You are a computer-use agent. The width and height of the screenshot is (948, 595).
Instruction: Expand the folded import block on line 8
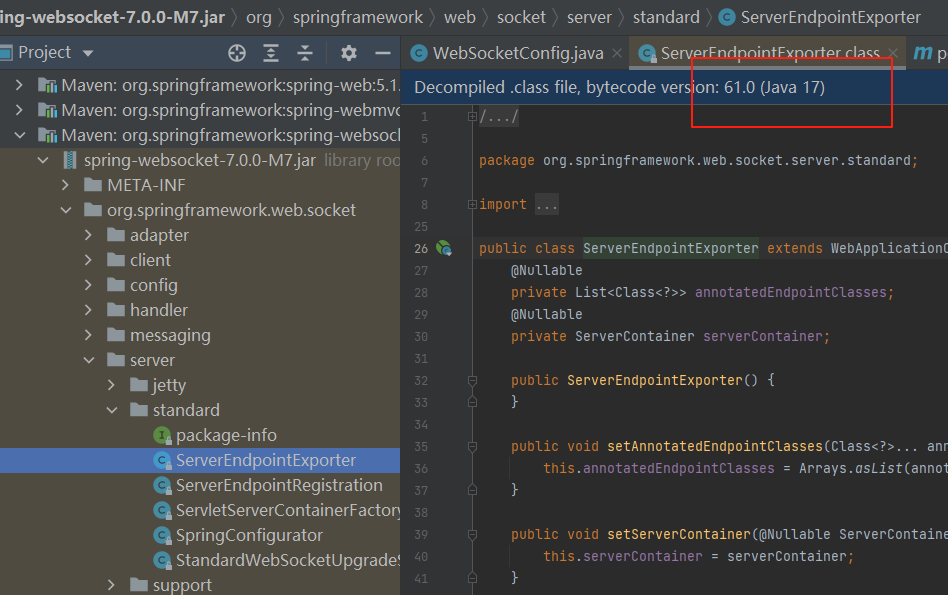(472, 205)
